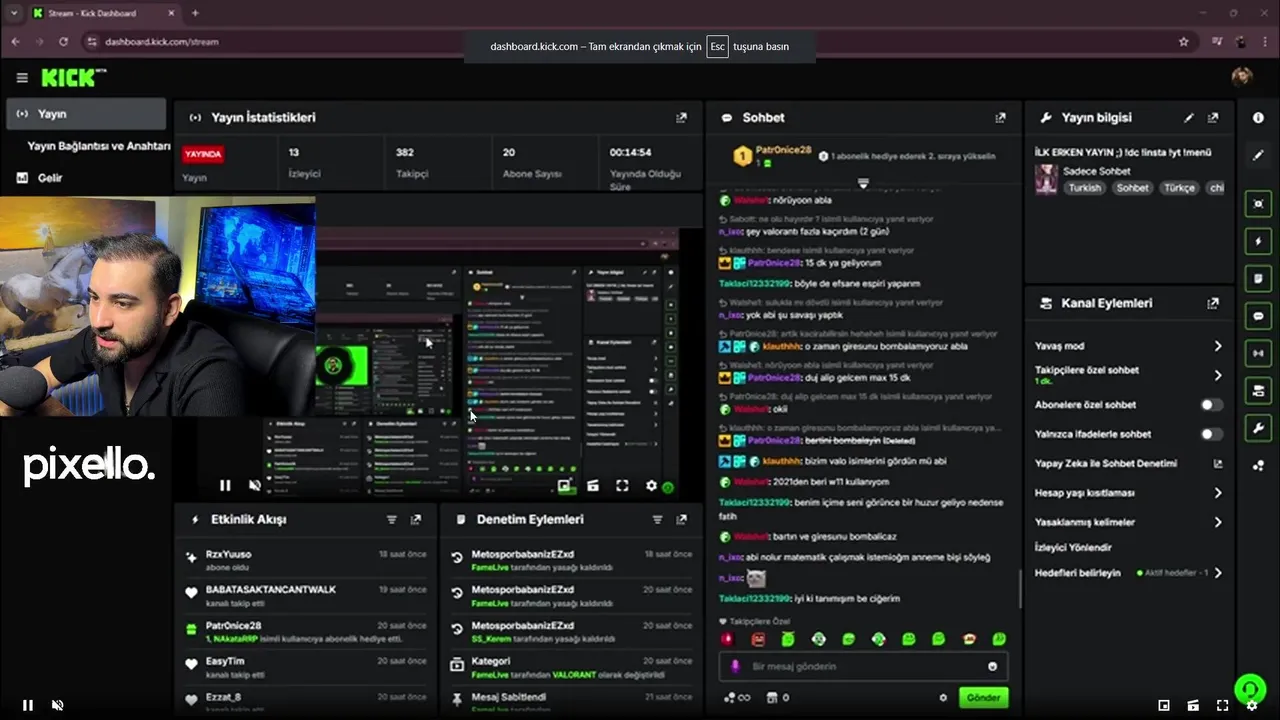Toggle the note widget icon in right sidebar
This screenshot has width=1280, height=720.
click(x=1258, y=278)
